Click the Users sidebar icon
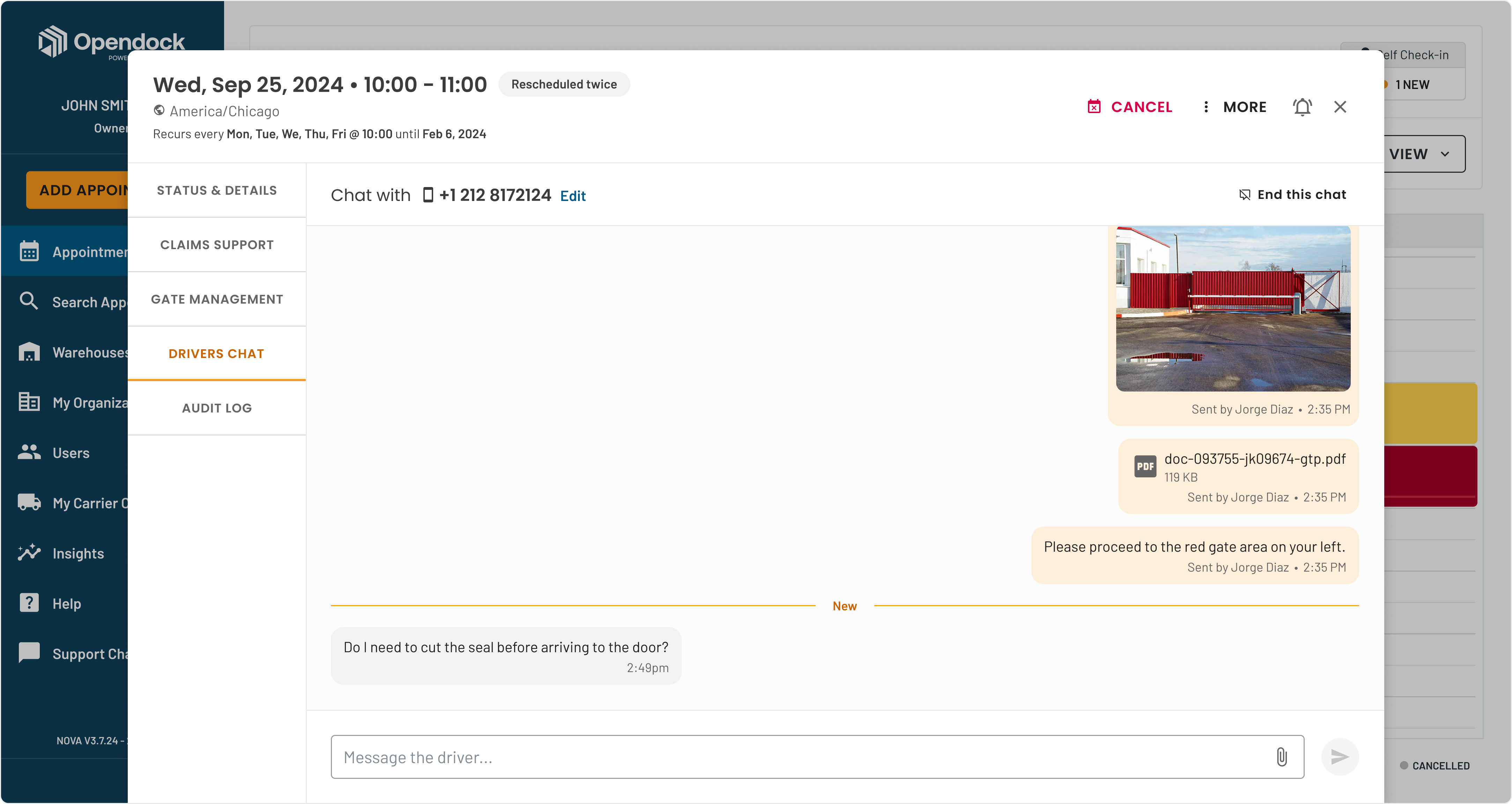1512x804 pixels. tap(29, 452)
